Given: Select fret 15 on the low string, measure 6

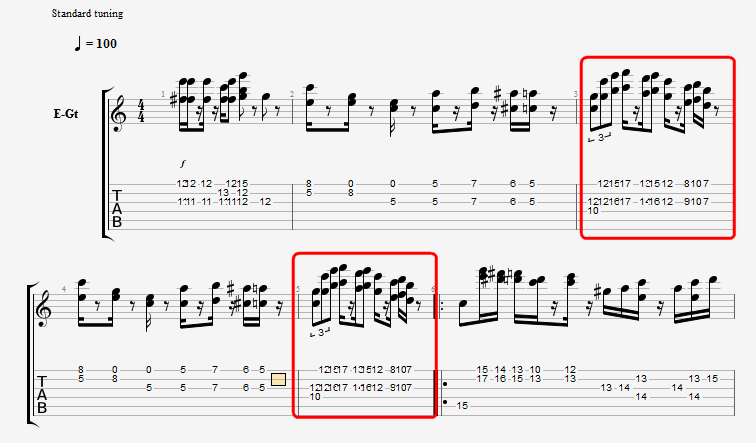Looking at the screenshot, I should coord(462,405).
